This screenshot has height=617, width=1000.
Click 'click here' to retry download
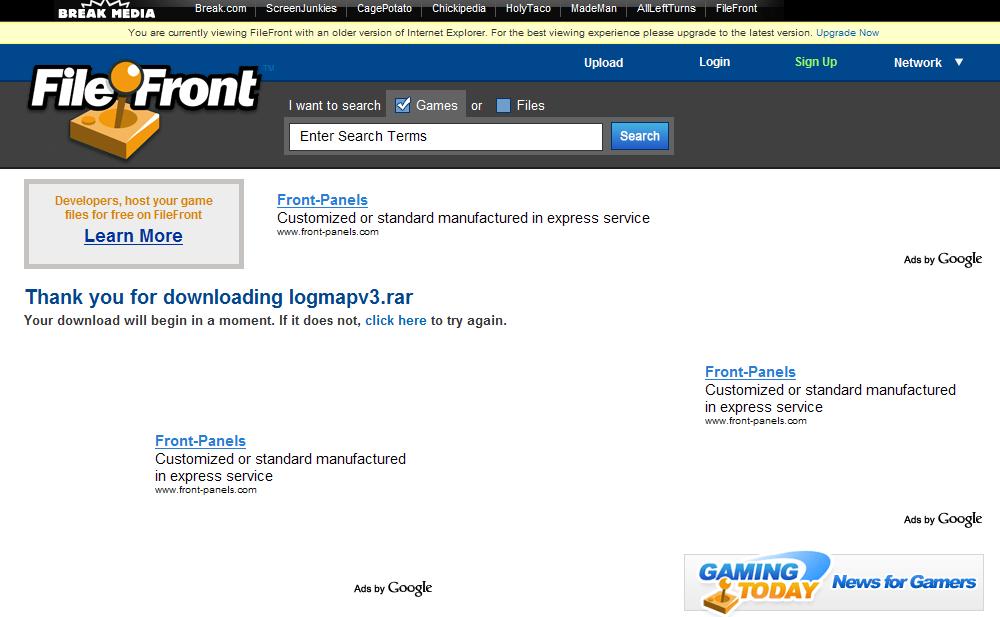tap(395, 321)
